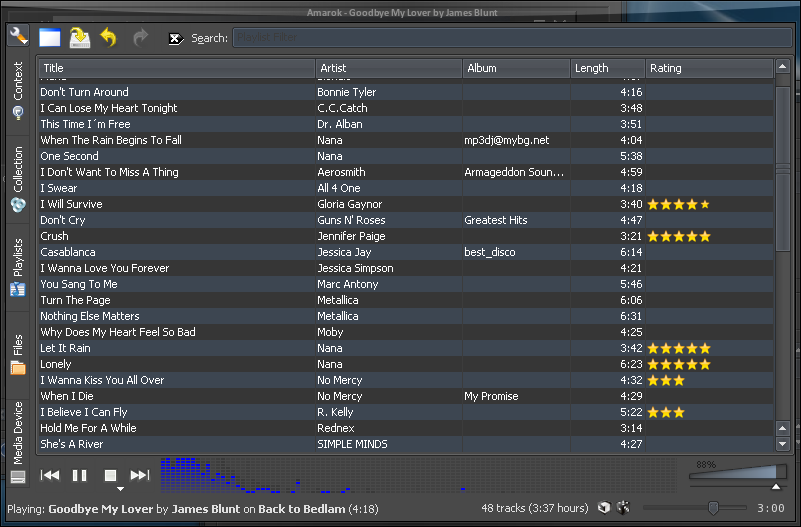This screenshot has width=801, height=527.
Task: Select the track Casablanca
Action: coord(406,252)
